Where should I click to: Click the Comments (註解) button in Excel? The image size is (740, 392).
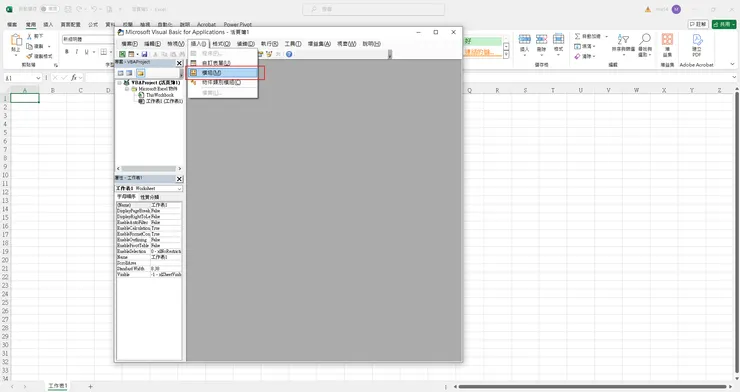(x=698, y=24)
